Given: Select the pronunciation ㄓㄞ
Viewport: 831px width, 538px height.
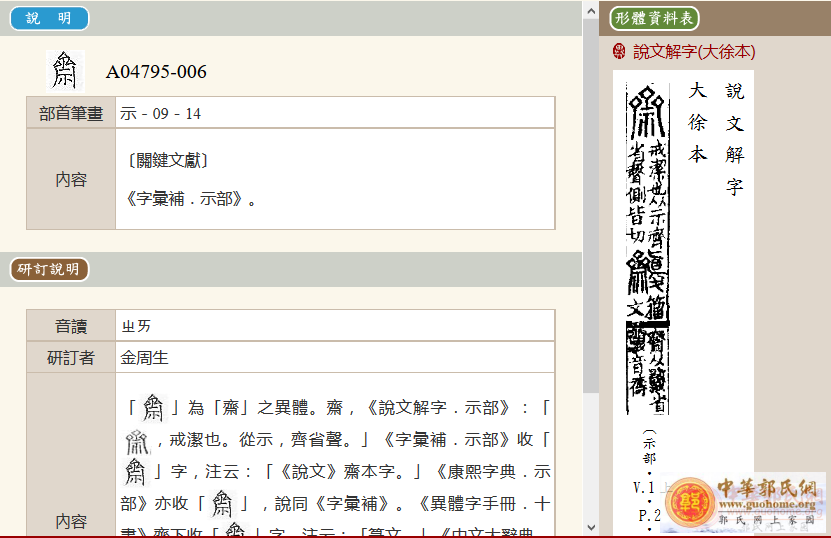Looking at the screenshot, I should pyautogui.click(x=136, y=326).
